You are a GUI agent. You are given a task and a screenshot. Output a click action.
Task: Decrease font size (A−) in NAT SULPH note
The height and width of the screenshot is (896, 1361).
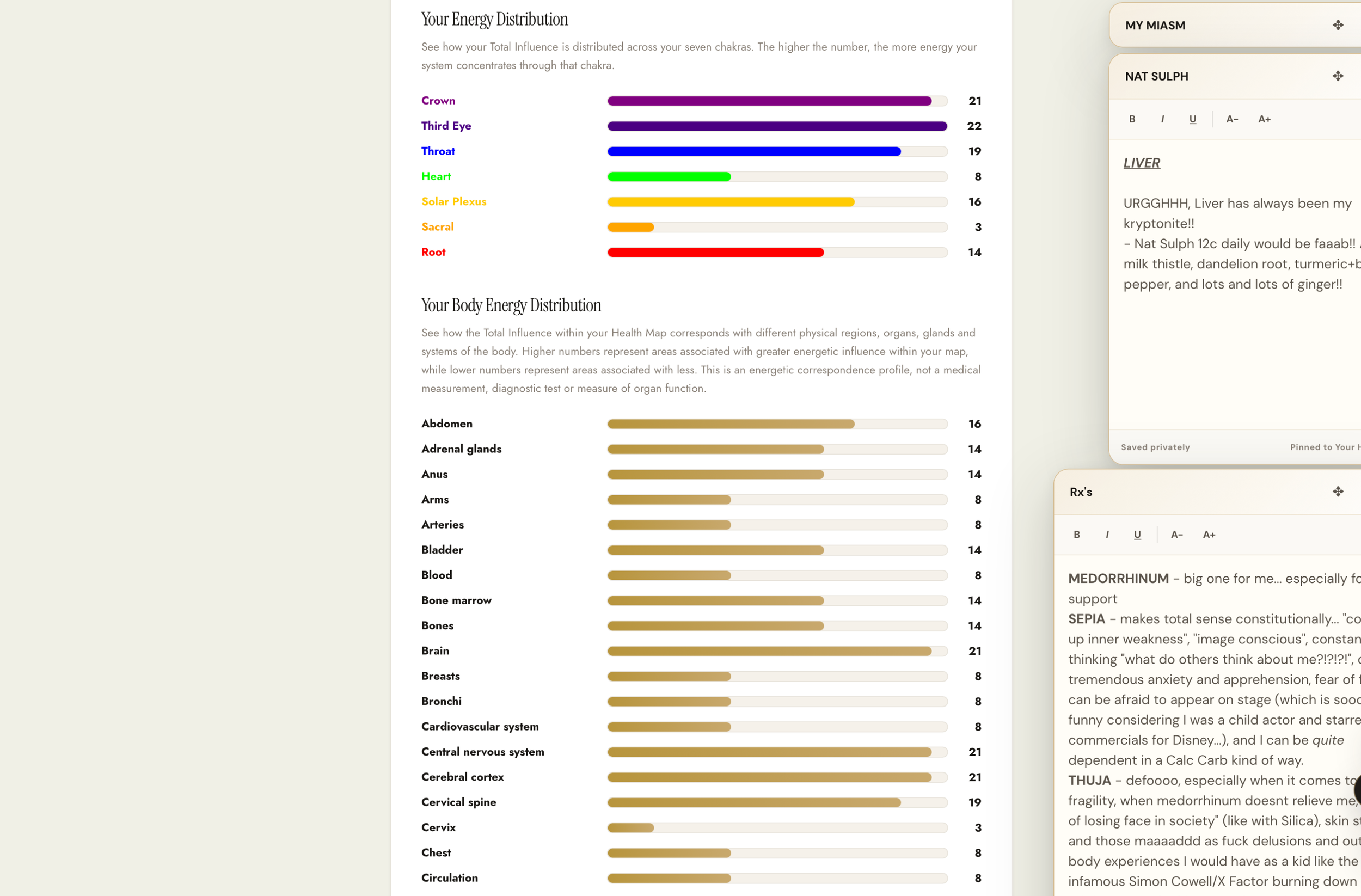[x=1232, y=119]
